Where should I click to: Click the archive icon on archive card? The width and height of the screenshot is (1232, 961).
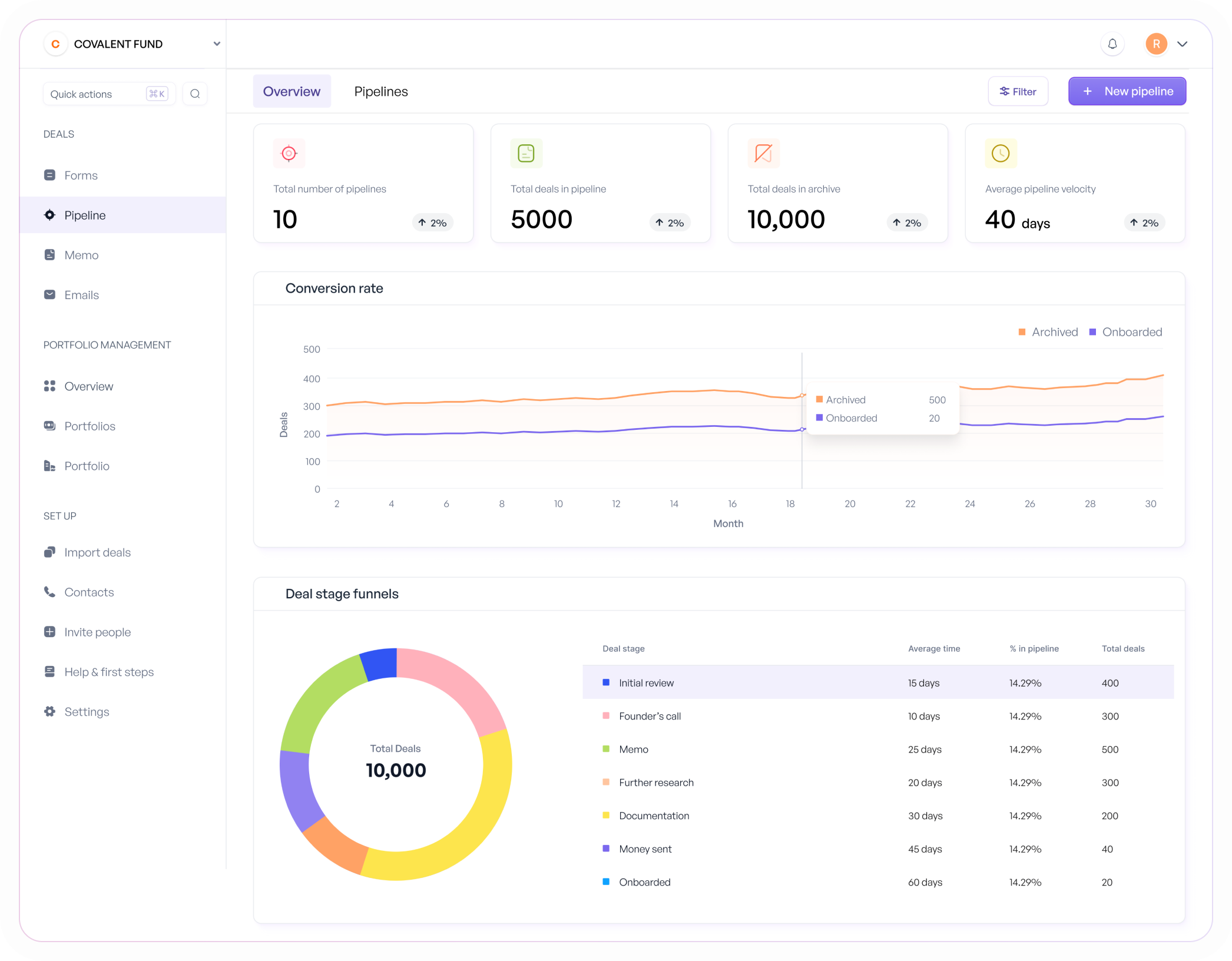point(763,153)
